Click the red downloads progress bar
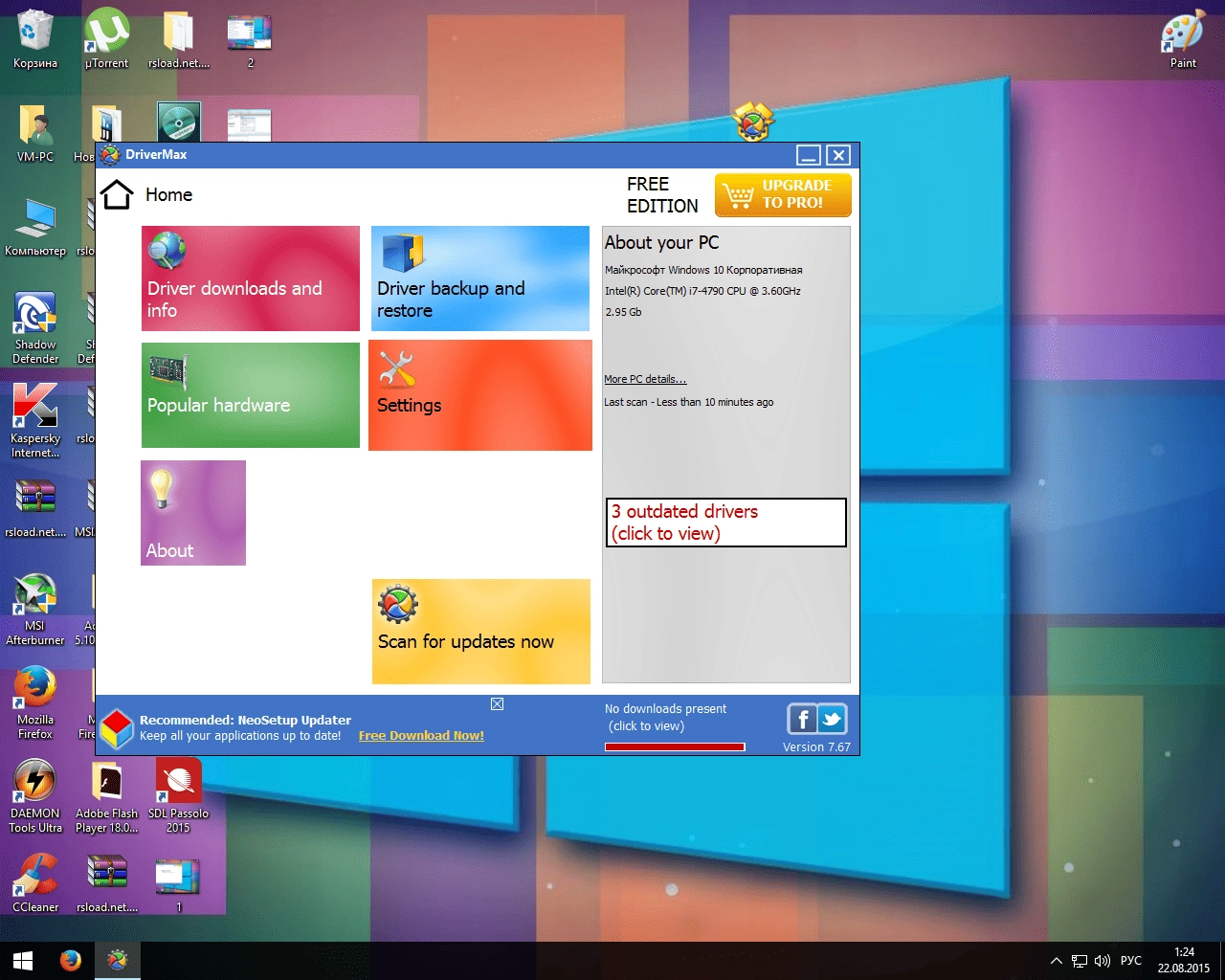The width and height of the screenshot is (1225, 980). [675, 747]
